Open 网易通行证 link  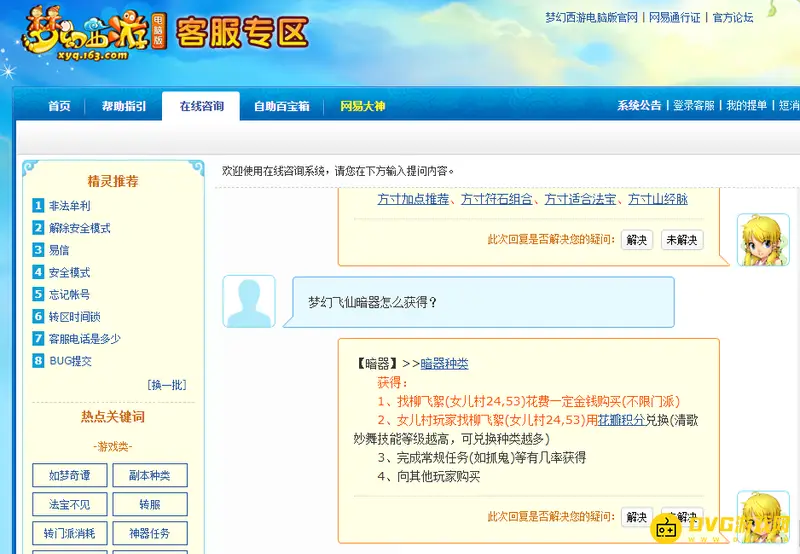pyautogui.click(x=674, y=18)
